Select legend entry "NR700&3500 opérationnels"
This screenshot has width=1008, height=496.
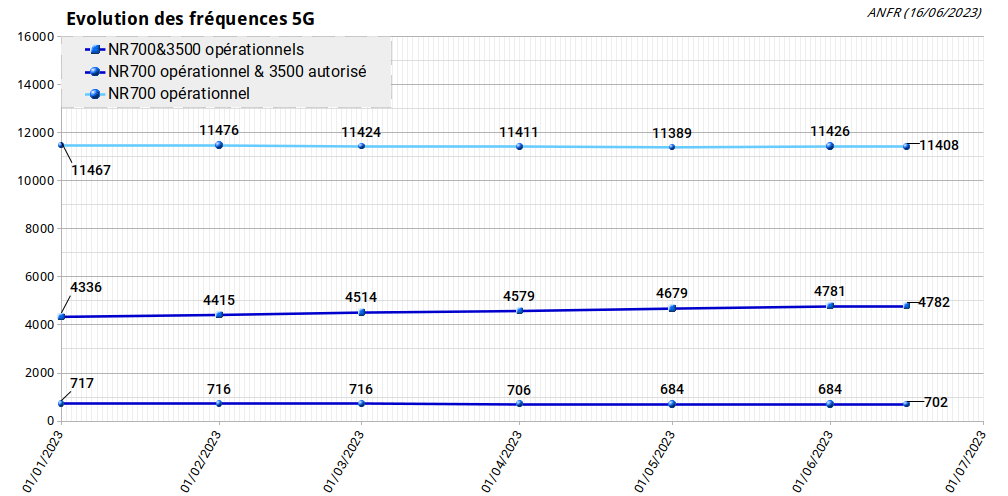point(206,49)
